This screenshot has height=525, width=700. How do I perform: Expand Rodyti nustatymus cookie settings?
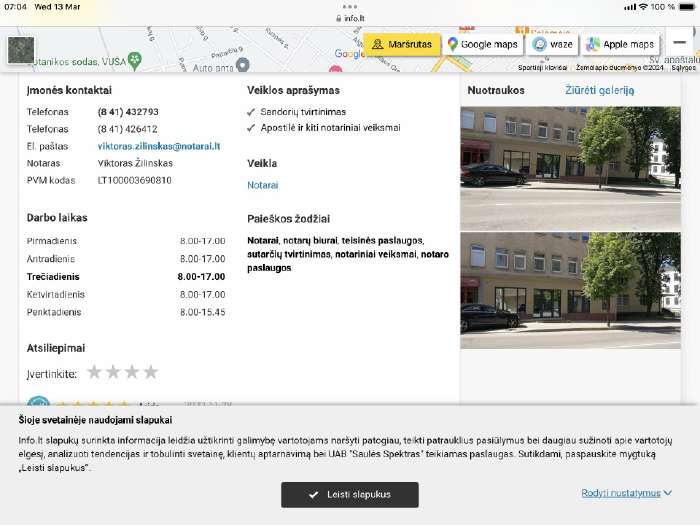[x=626, y=493]
